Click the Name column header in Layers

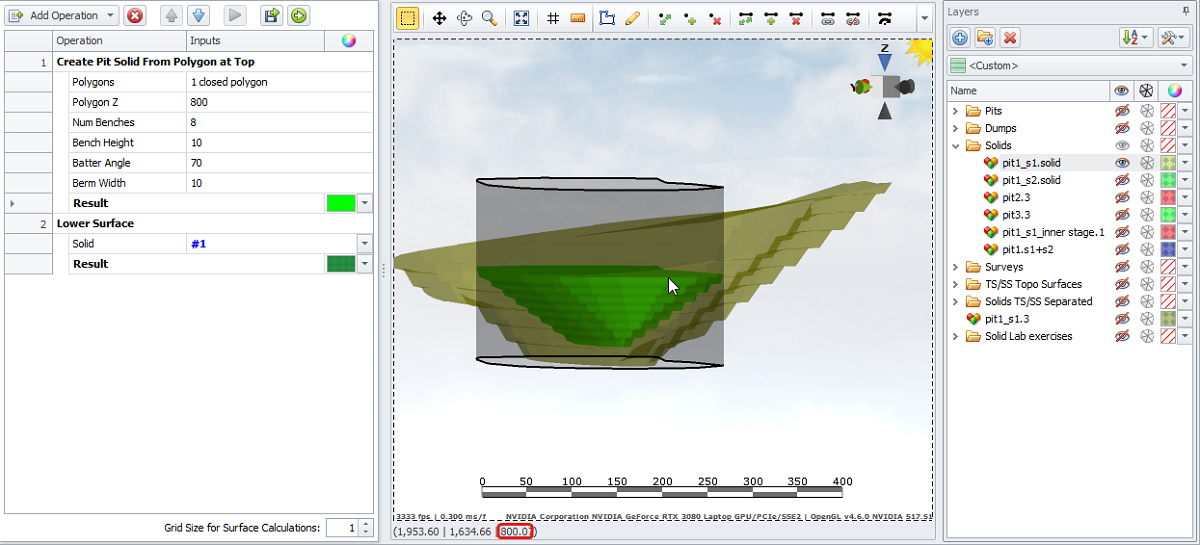pyautogui.click(x=1029, y=91)
